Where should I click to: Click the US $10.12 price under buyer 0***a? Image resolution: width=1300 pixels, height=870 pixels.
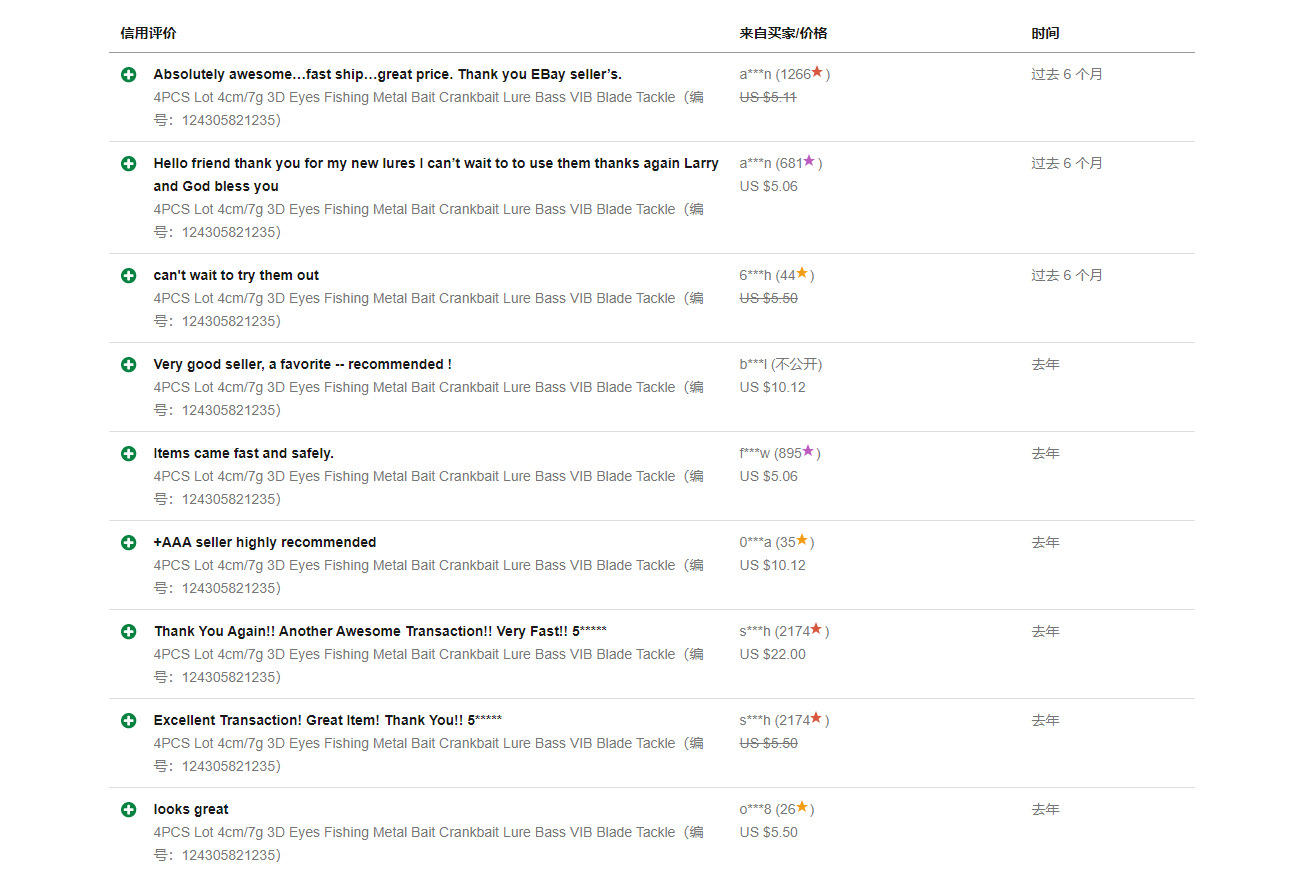coord(773,565)
